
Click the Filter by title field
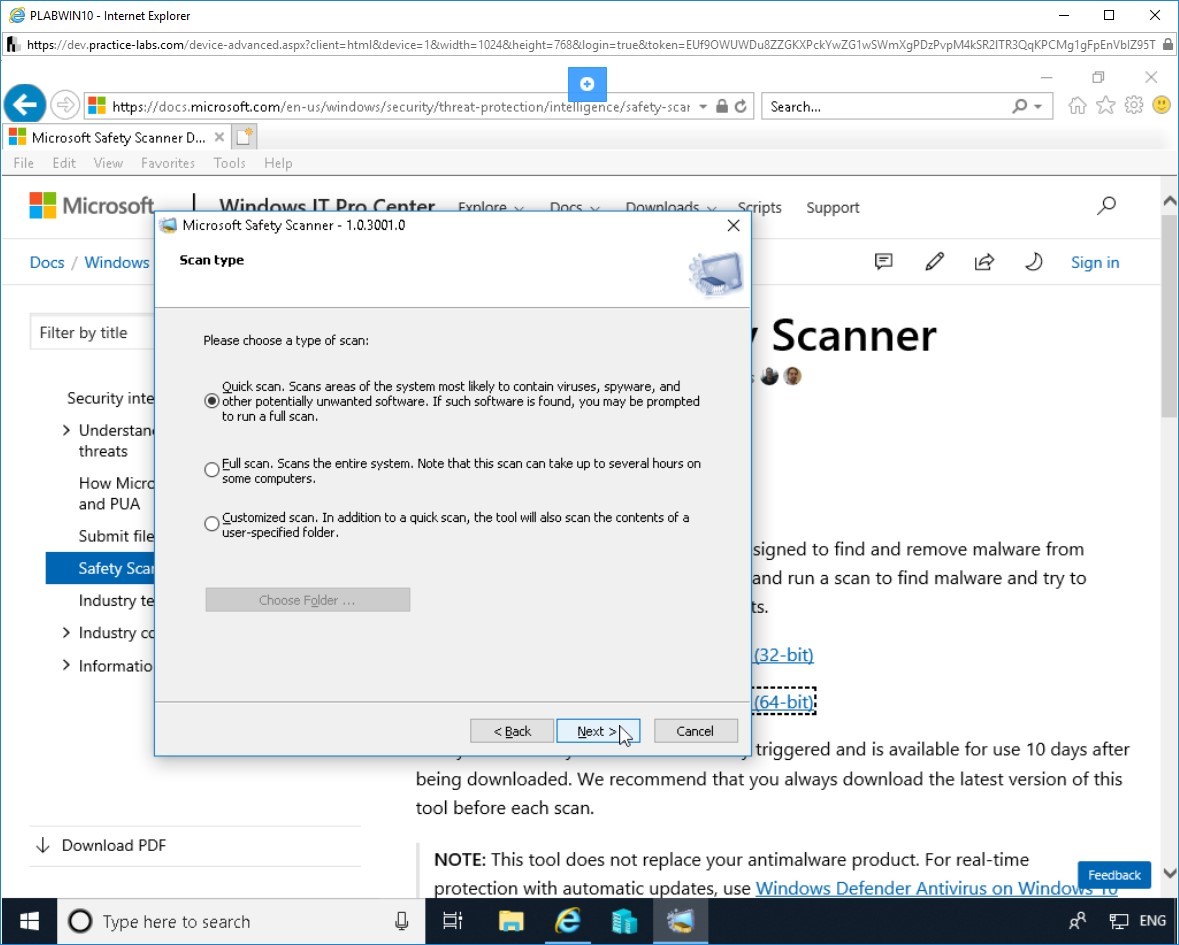92,332
